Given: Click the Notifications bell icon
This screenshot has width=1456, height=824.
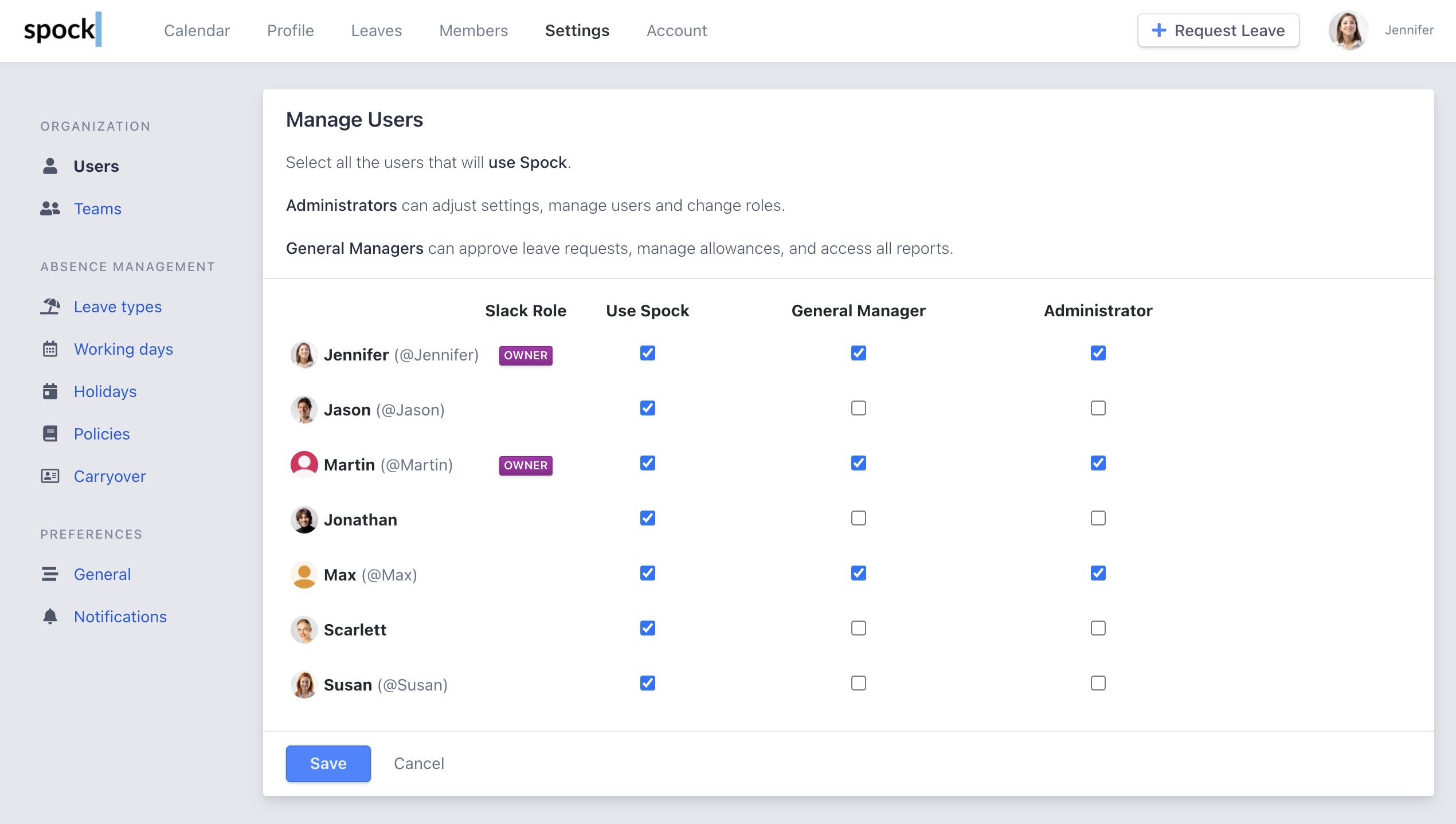Looking at the screenshot, I should (50, 617).
